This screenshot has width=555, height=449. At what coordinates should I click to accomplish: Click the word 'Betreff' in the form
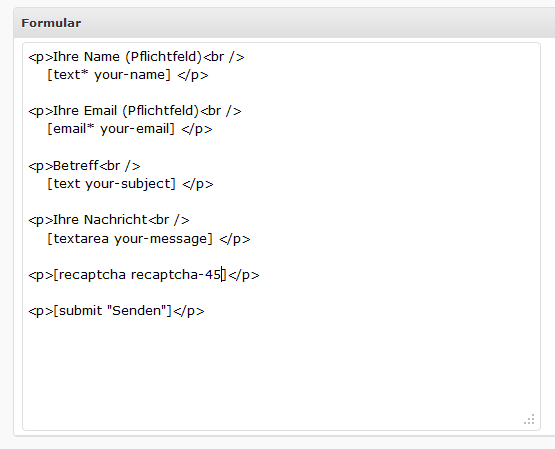76,166
